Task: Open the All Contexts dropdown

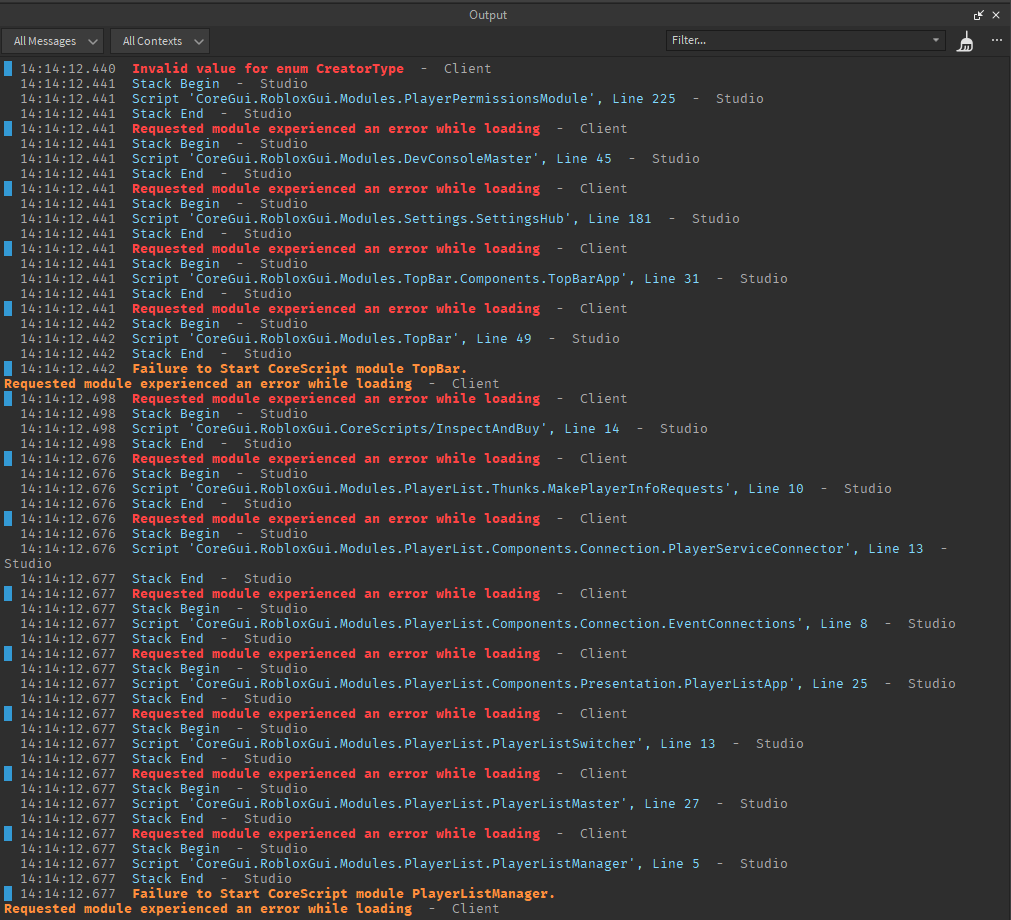Action: (160, 41)
